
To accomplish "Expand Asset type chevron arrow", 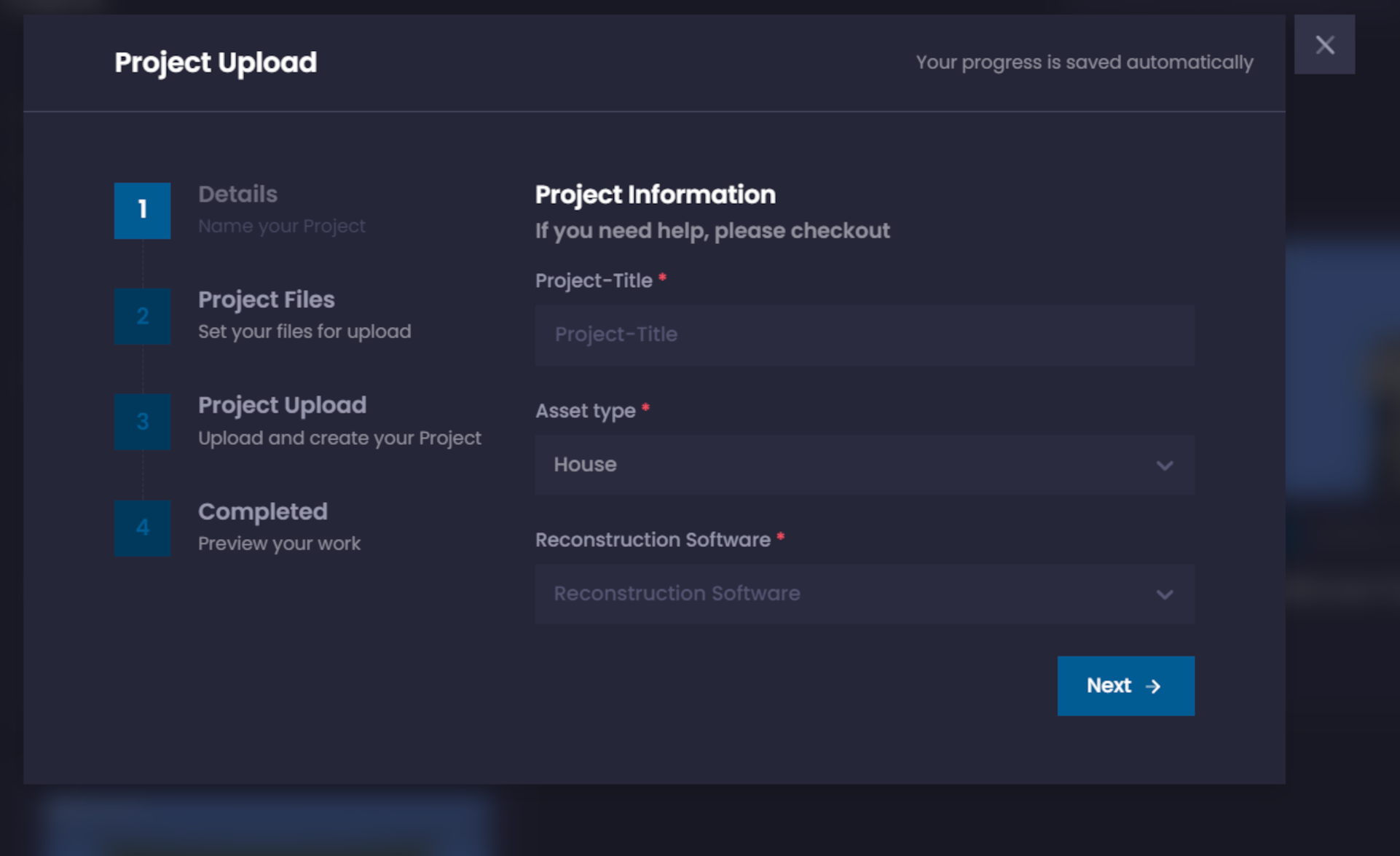I will 1165,465.
